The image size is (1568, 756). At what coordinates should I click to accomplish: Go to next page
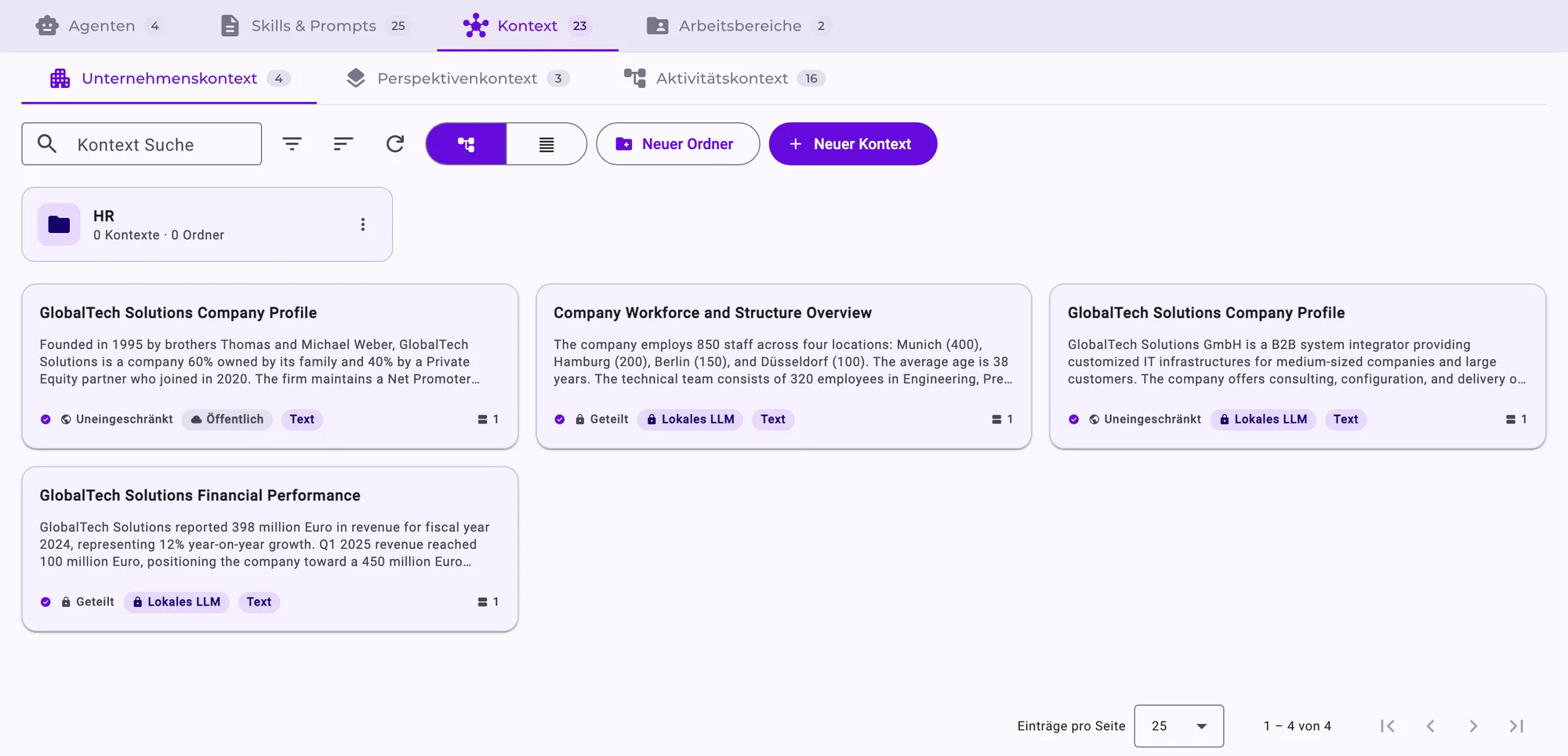1474,726
